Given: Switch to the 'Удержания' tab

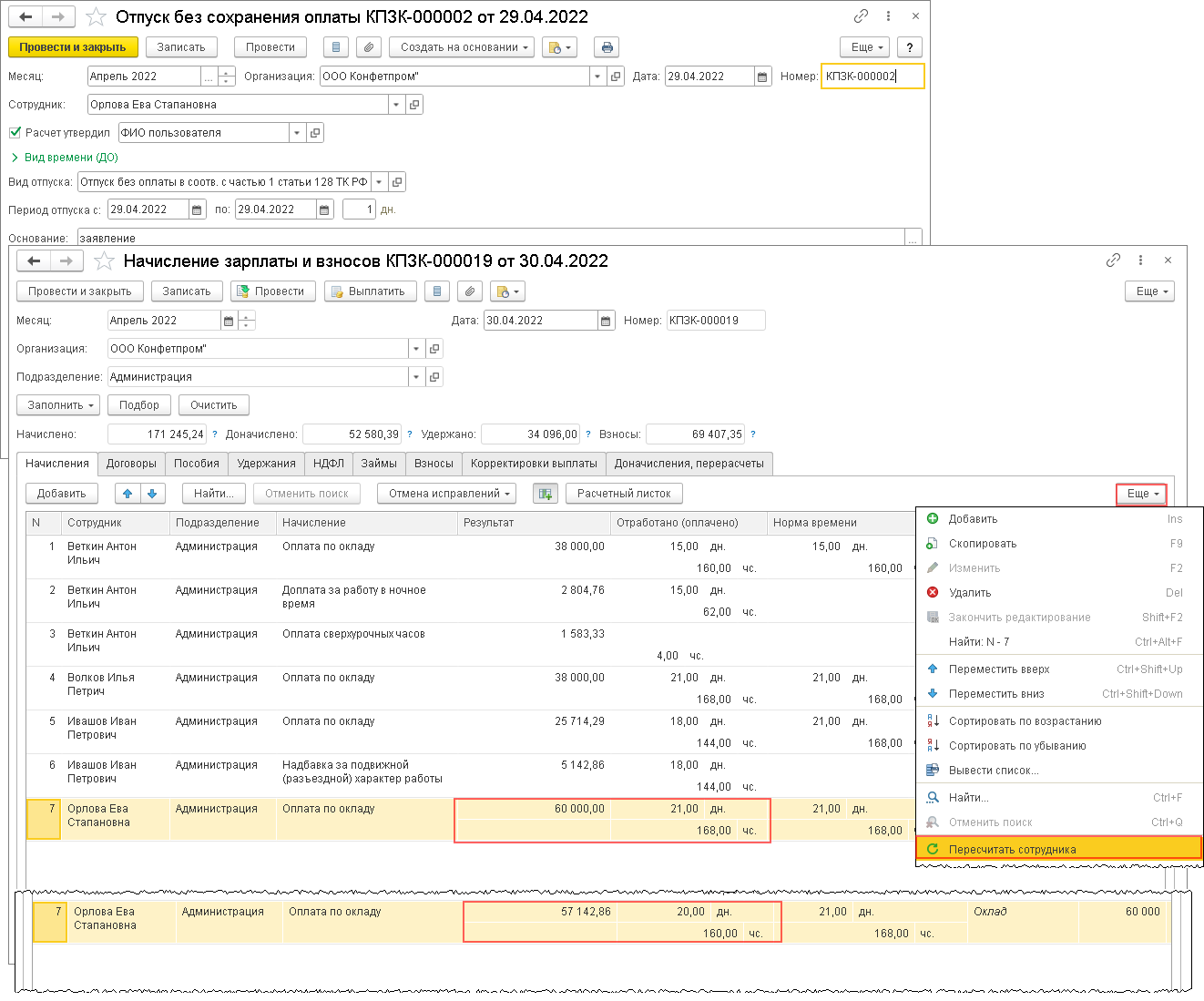Looking at the screenshot, I should tap(266, 464).
